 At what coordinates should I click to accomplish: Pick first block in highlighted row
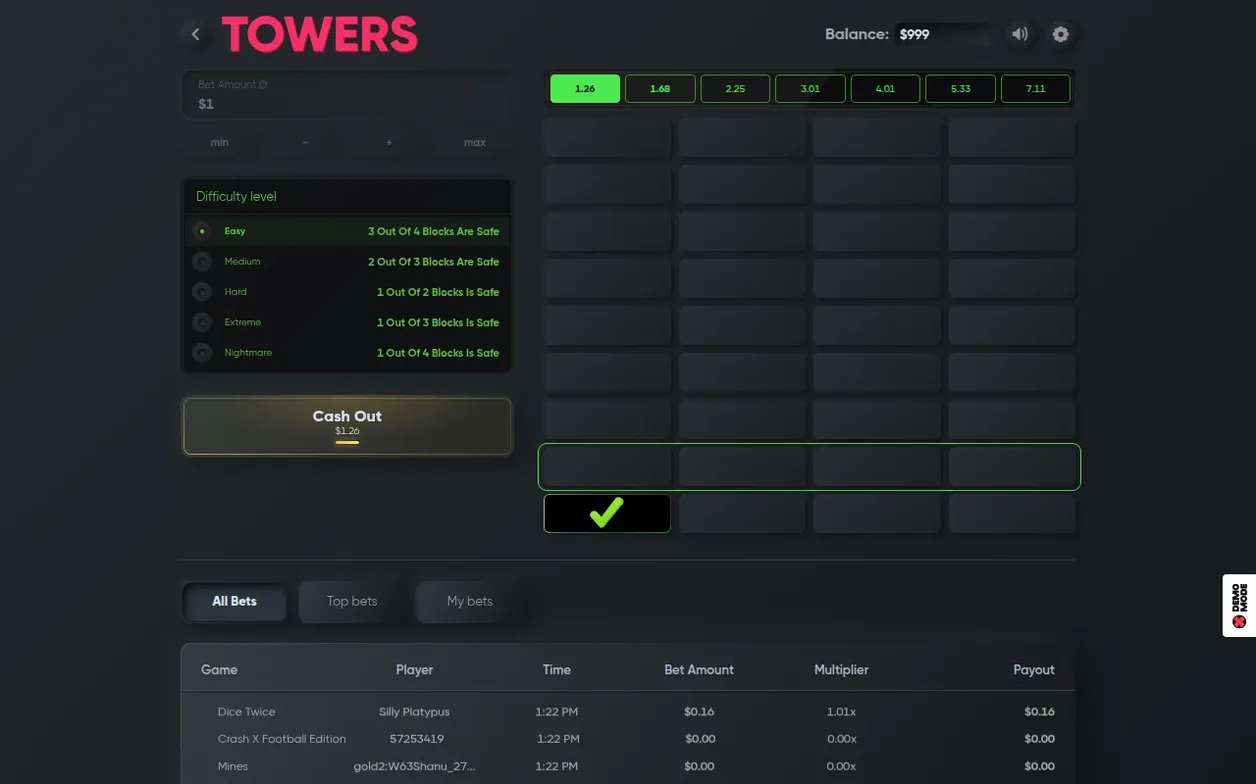point(607,467)
